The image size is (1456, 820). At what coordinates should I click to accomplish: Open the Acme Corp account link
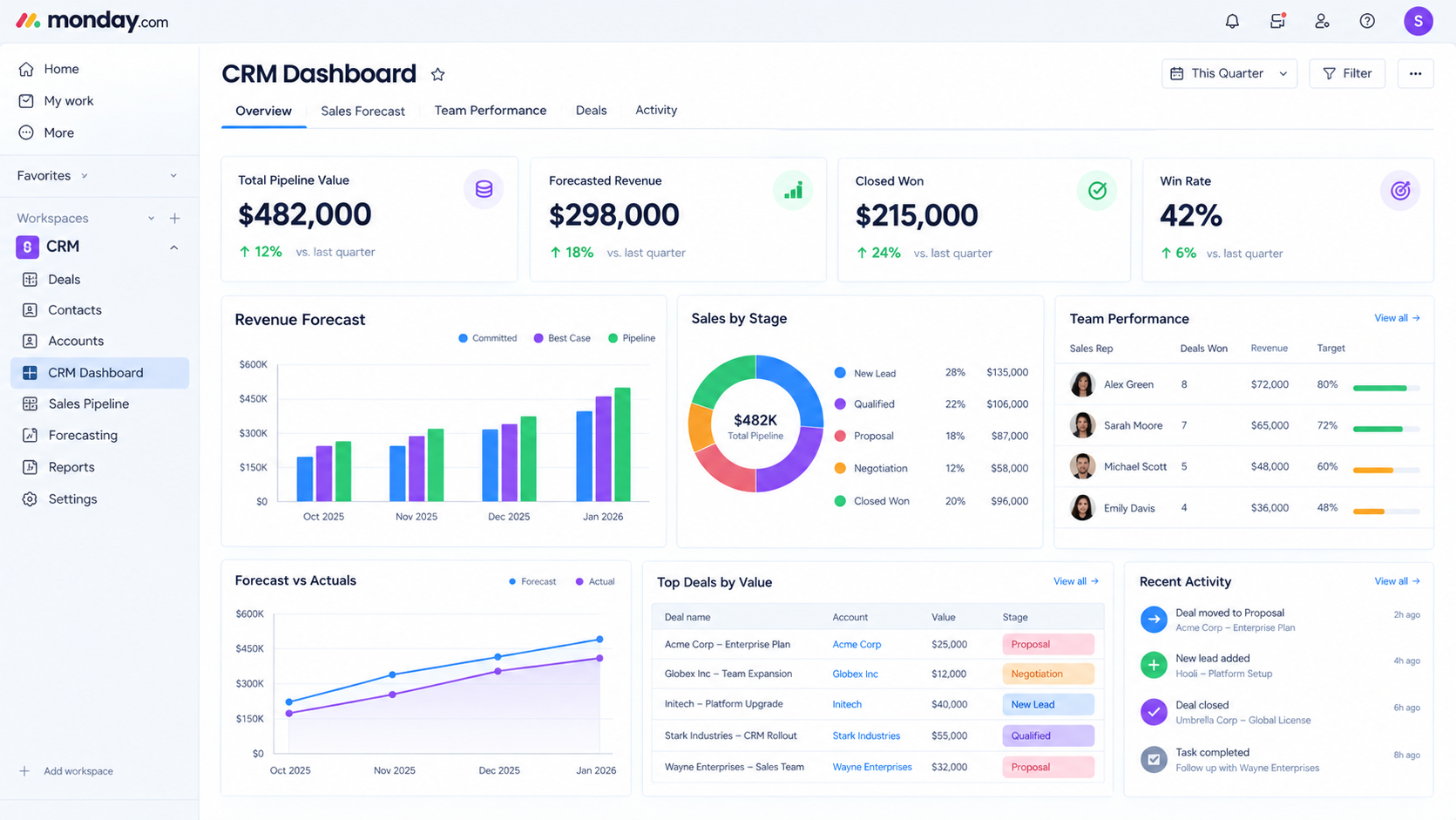tap(857, 645)
